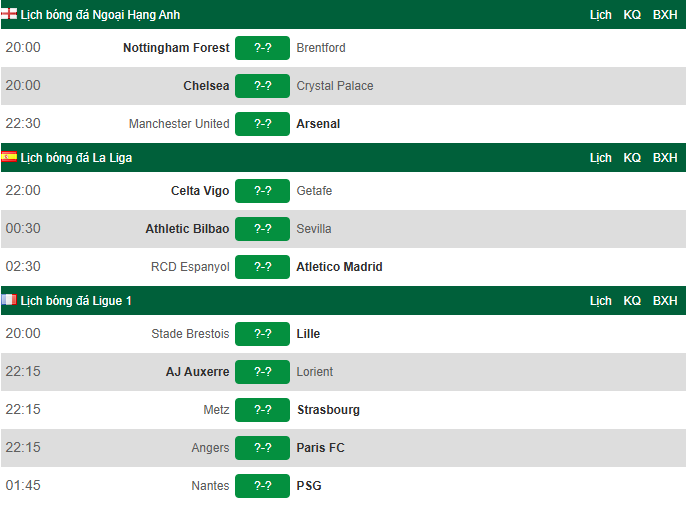Open the La Liga BXH standings link

coord(665,158)
